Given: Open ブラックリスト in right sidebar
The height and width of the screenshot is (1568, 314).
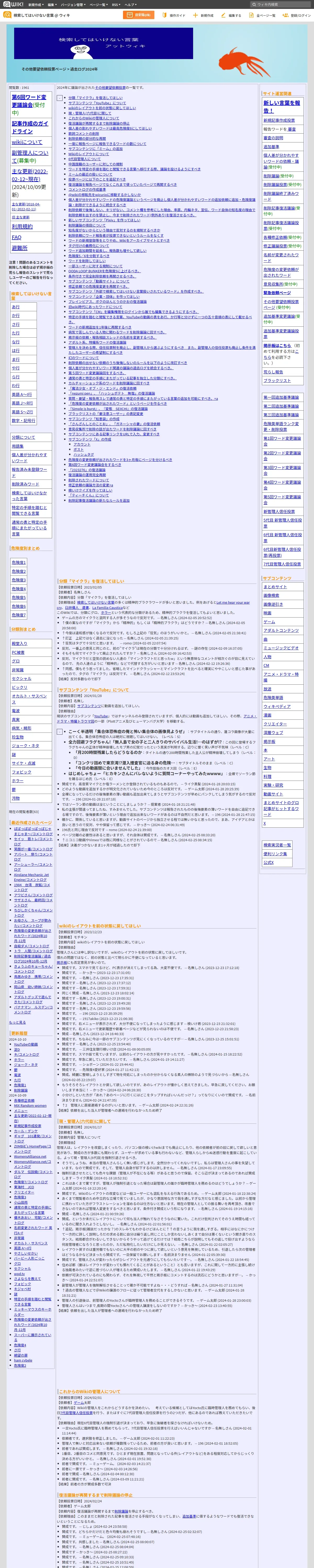Looking at the screenshot, I should point(277,381).
